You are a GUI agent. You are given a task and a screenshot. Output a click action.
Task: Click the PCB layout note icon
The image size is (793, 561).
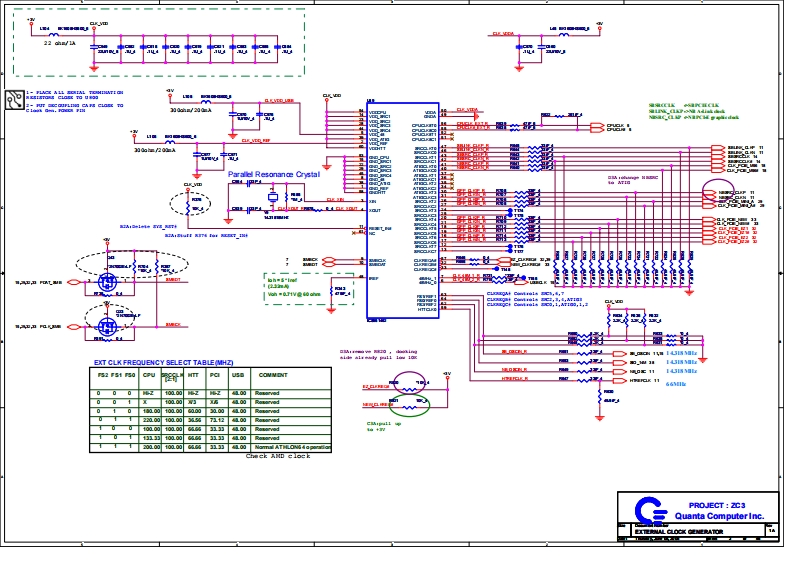pyautogui.click(x=13, y=98)
